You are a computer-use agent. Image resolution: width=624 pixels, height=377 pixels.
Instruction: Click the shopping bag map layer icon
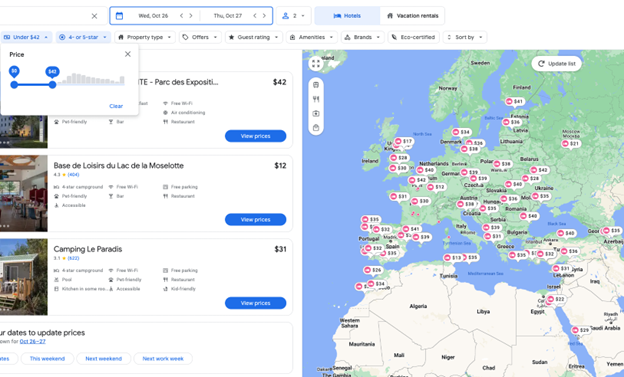[316, 128]
